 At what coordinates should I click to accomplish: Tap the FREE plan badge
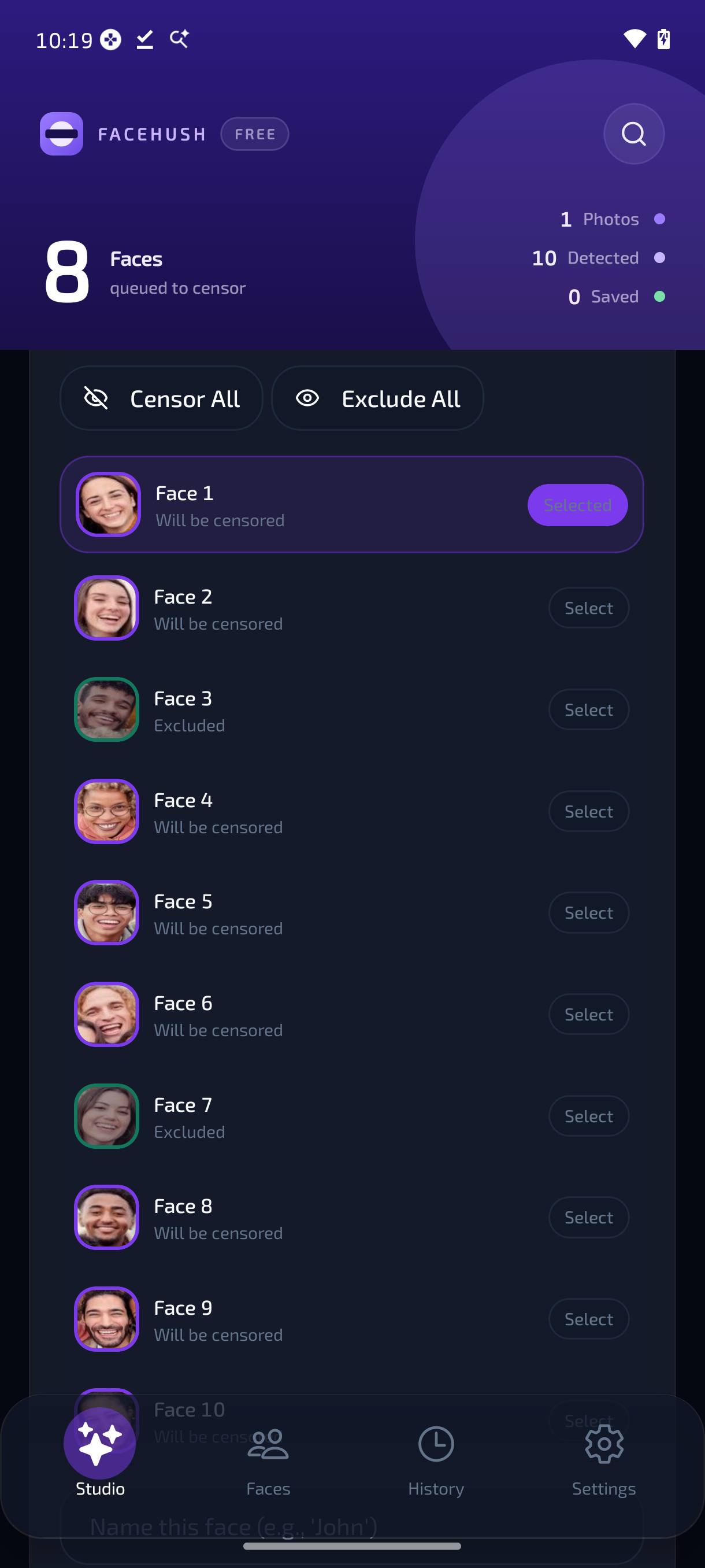click(255, 134)
